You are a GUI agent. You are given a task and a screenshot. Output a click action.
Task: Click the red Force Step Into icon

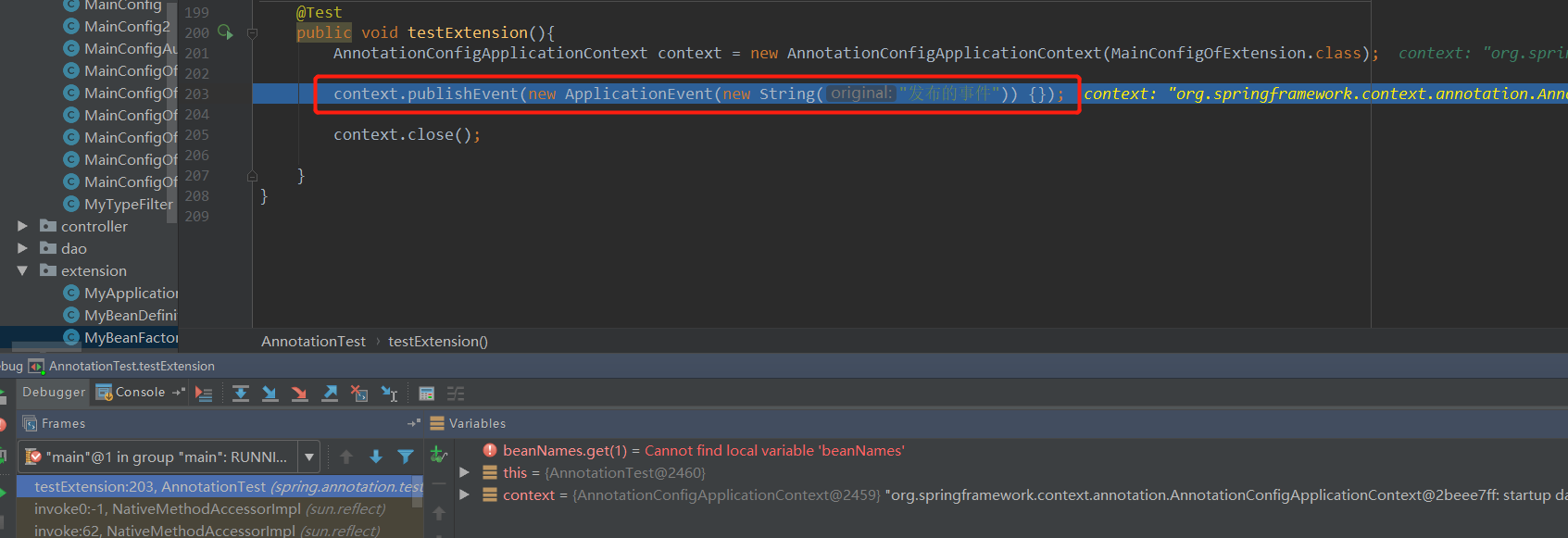(x=300, y=394)
